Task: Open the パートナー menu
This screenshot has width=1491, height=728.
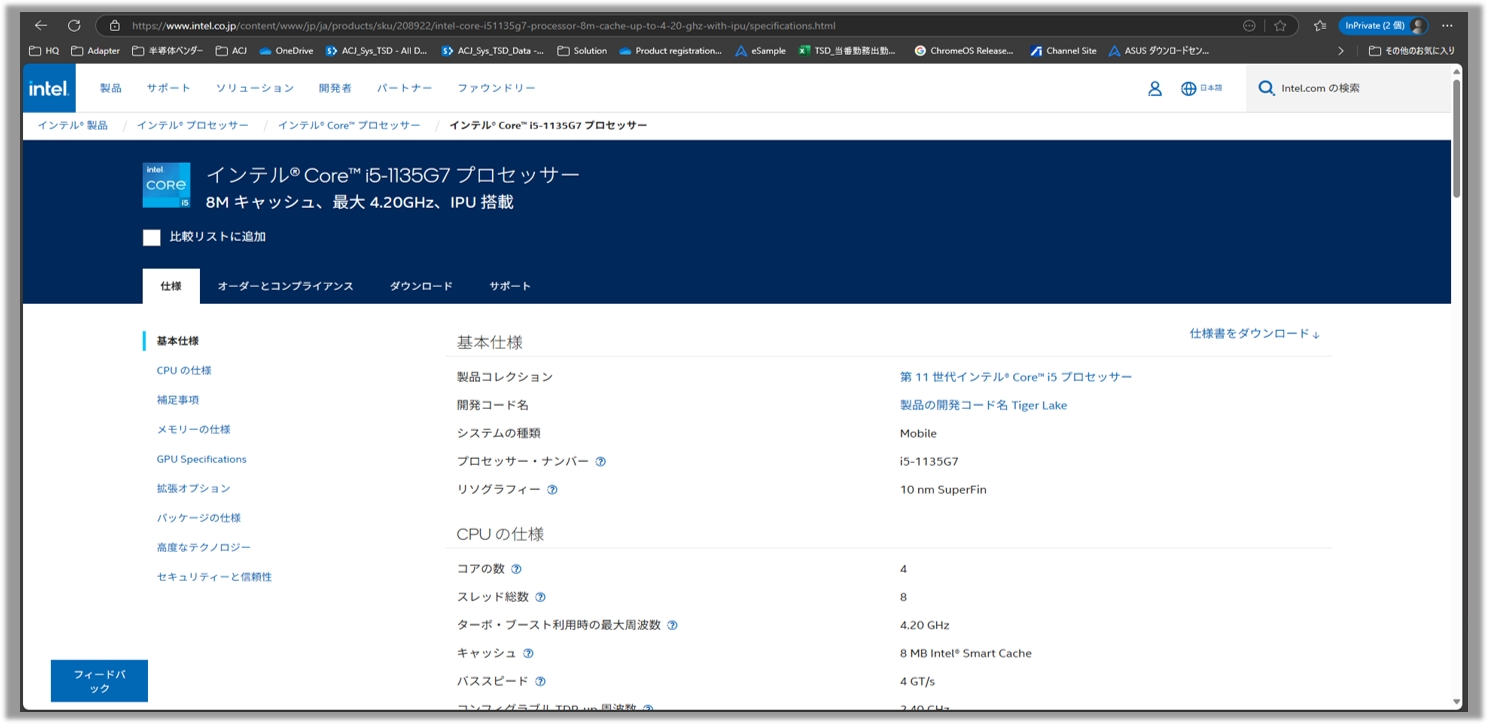Action: click(405, 88)
